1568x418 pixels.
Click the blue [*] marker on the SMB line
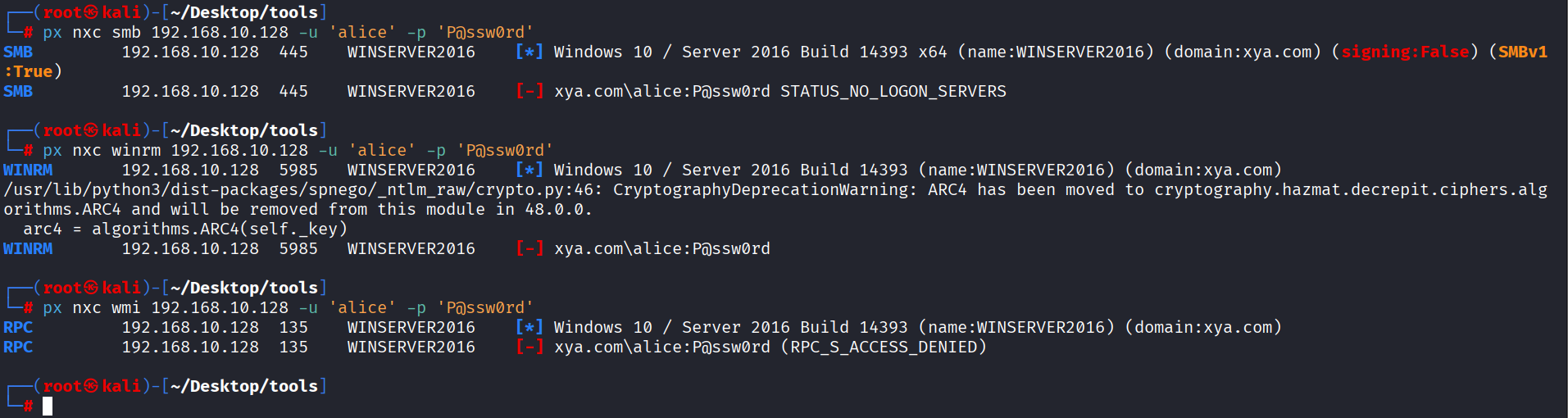tap(529, 52)
